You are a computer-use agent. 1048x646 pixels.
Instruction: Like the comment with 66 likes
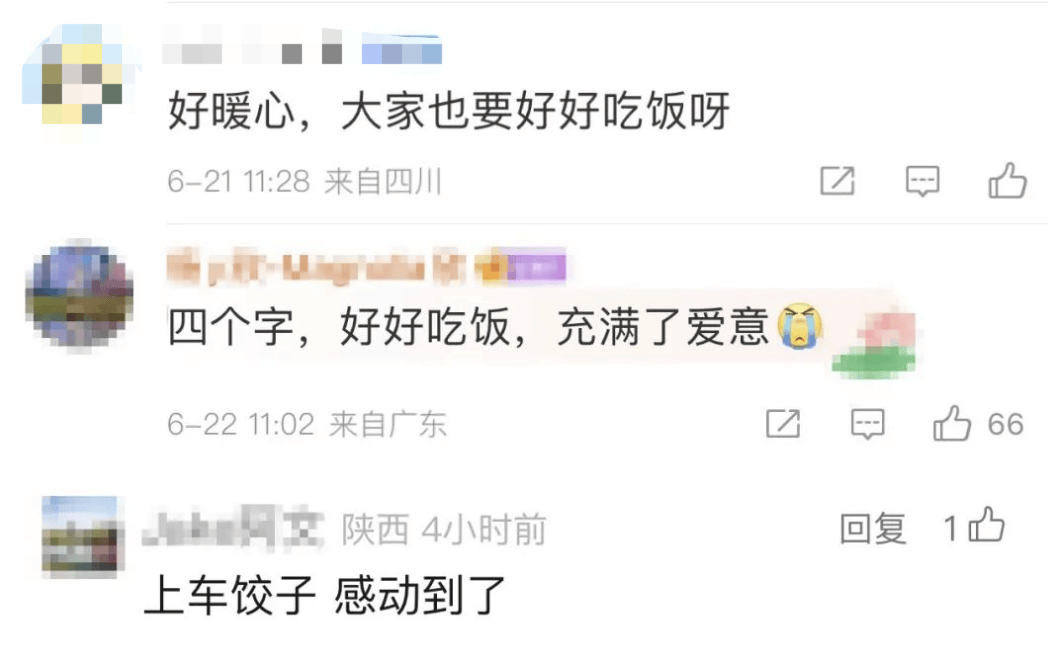[x=952, y=424]
